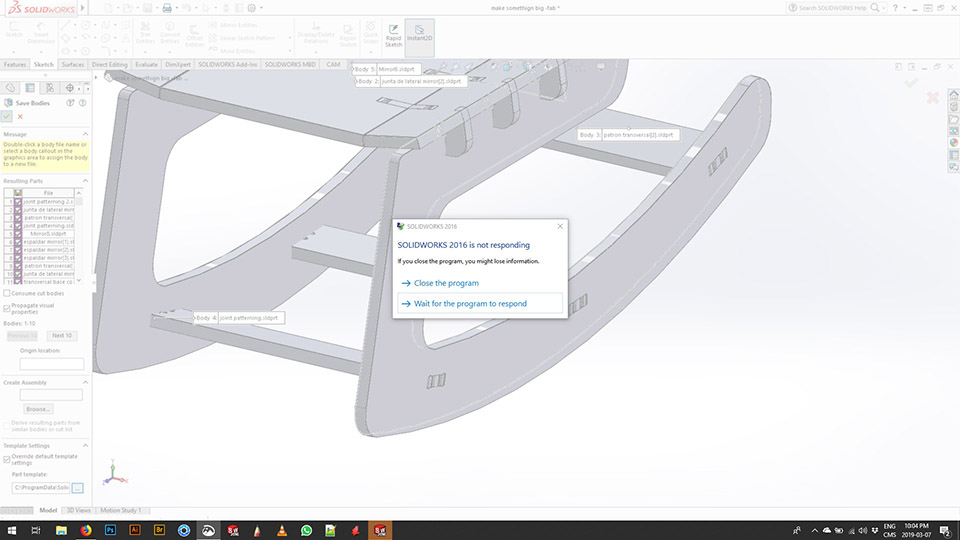Switch to the Evaluate tab

click(x=146, y=64)
